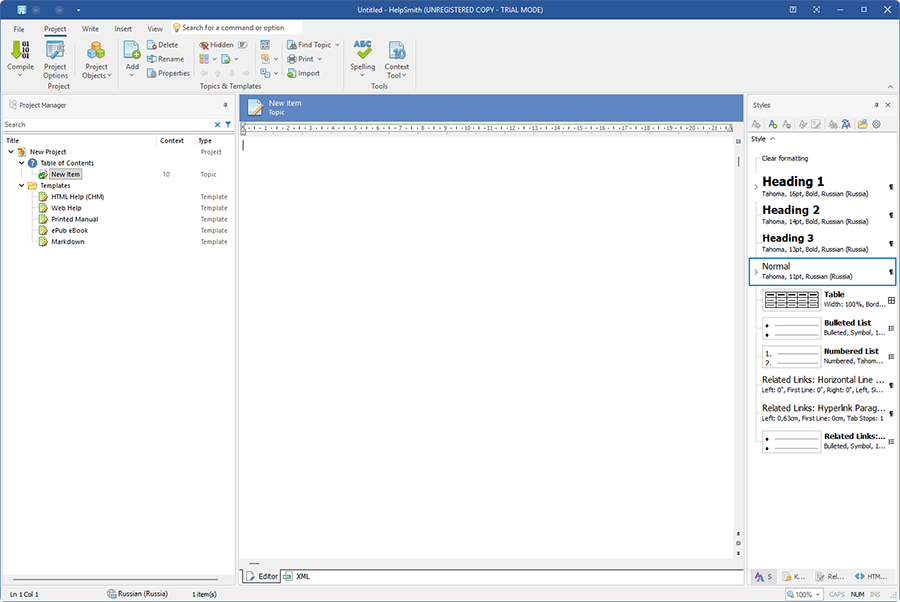Open Find Topic dropdown arrow

[338, 45]
